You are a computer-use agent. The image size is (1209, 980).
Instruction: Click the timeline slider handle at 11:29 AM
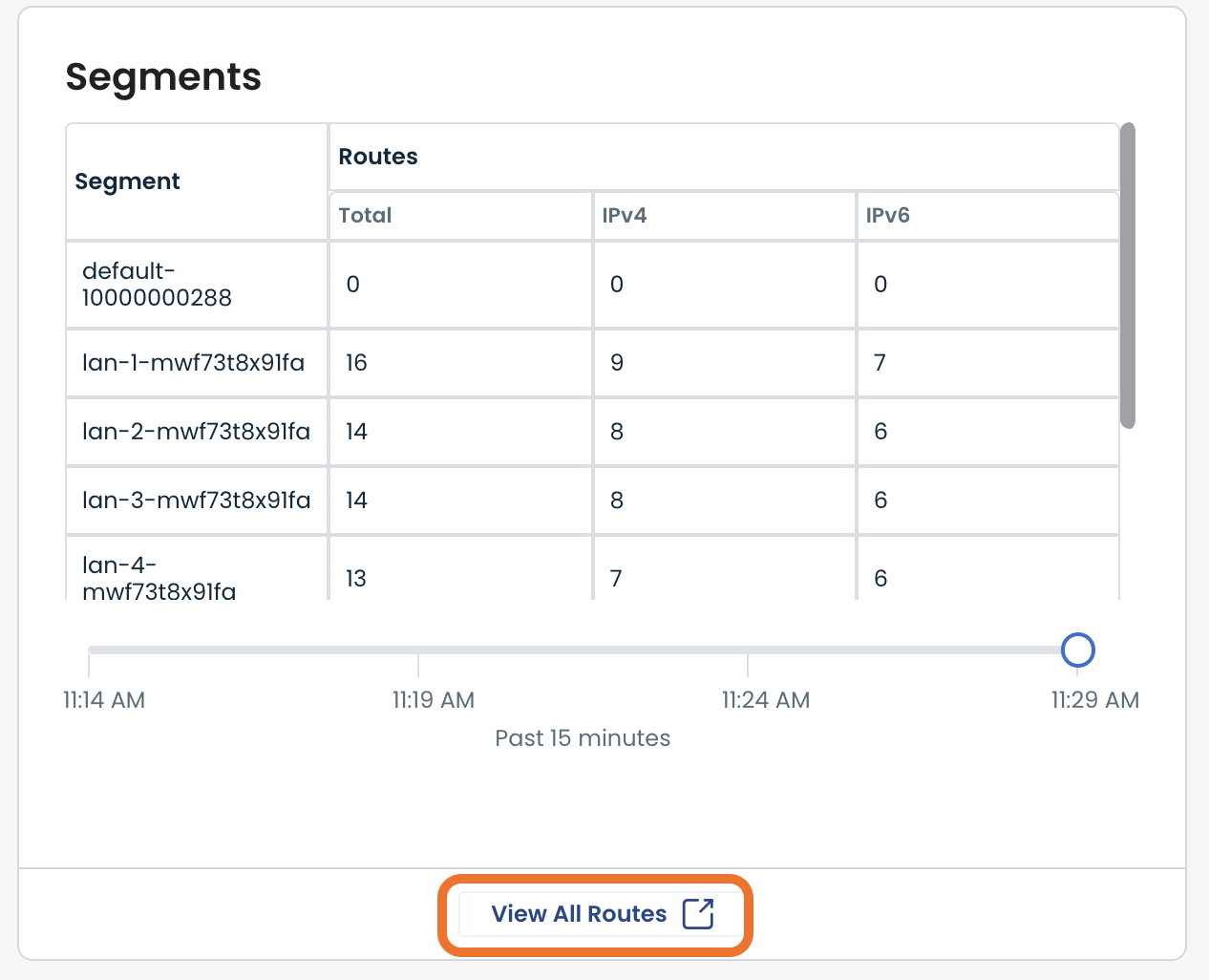1078,650
